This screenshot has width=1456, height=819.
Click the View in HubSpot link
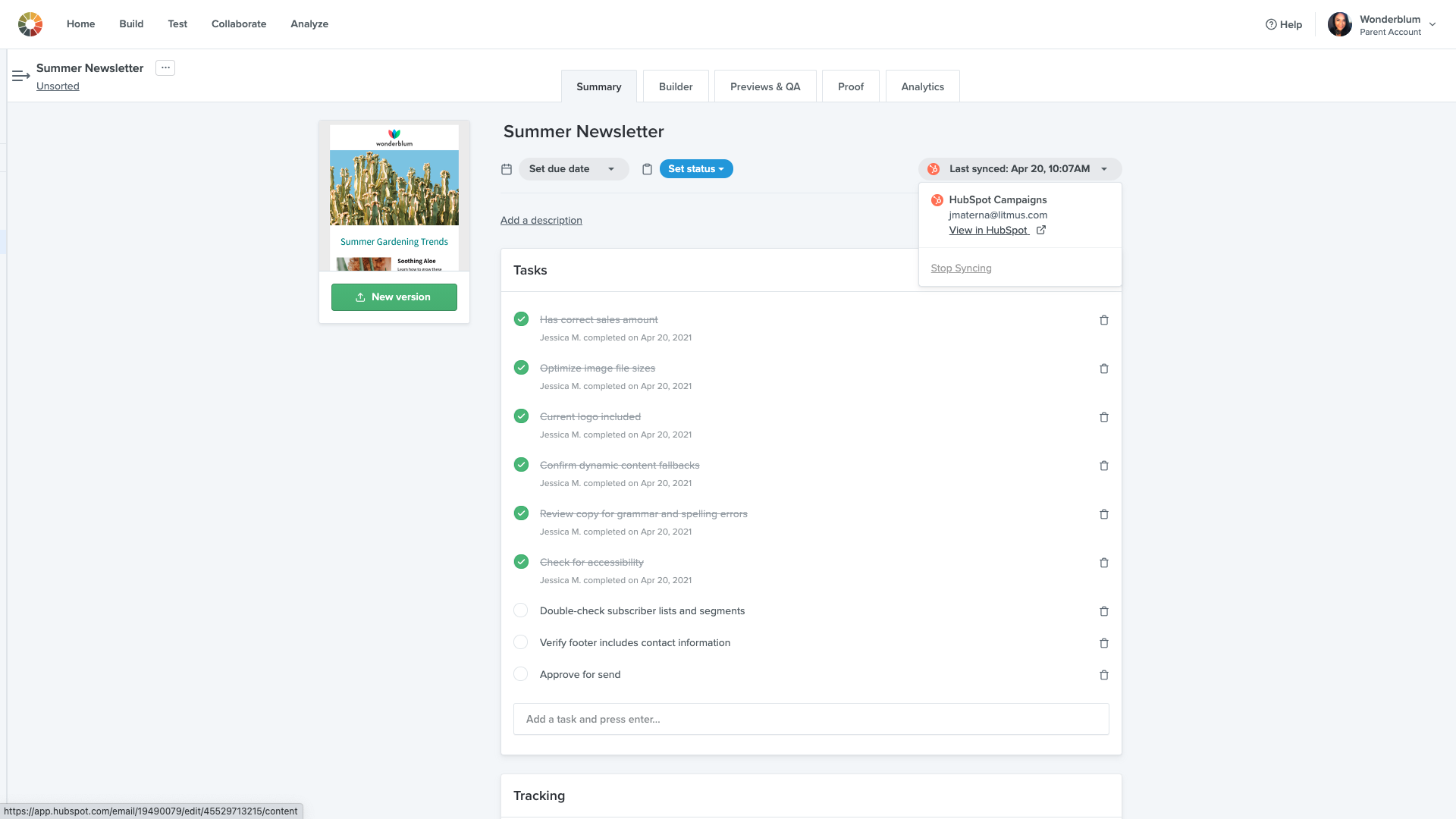coord(989,231)
